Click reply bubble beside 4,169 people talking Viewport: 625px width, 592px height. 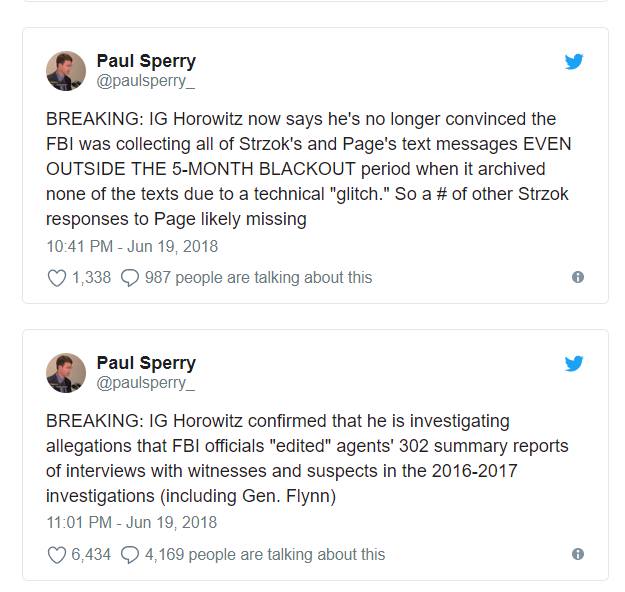click(x=129, y=554)
